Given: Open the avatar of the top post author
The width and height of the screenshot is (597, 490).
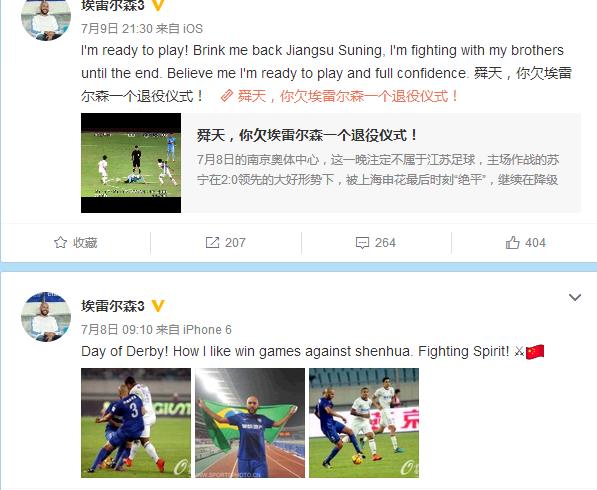Looking at the screenshot, I should [x=46, y=19].
